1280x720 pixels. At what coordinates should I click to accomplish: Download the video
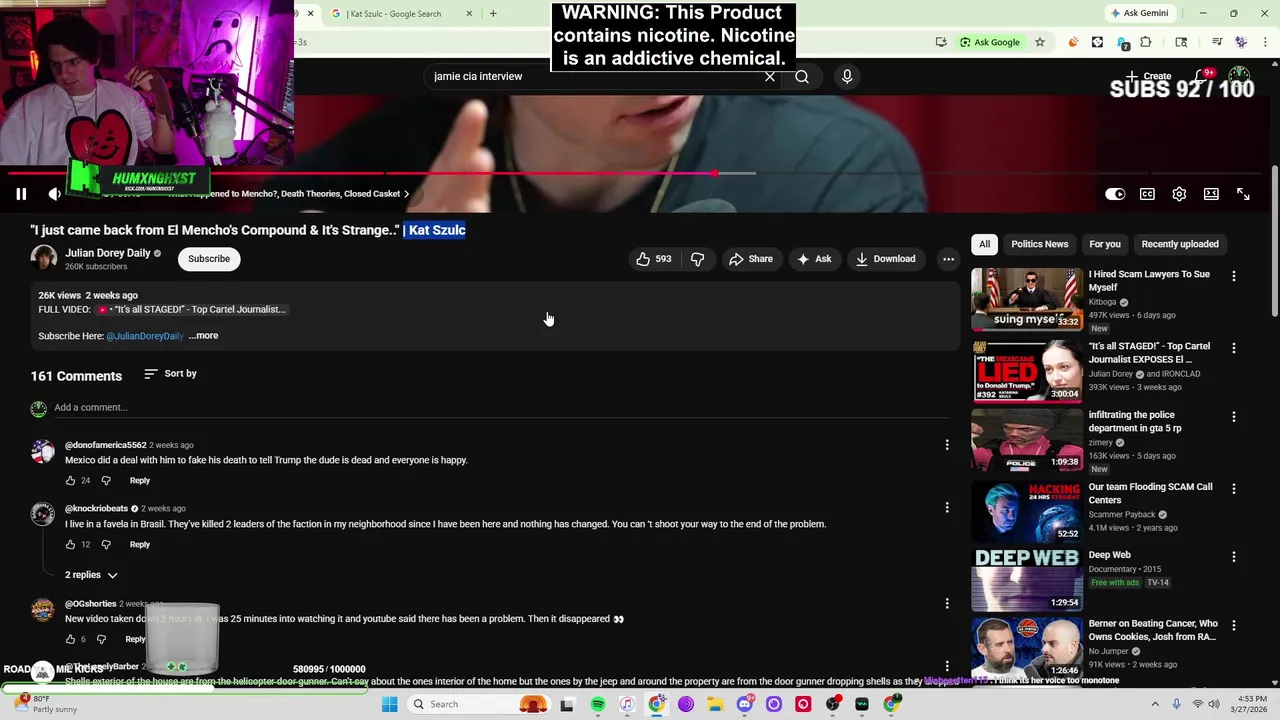point(885,259)
